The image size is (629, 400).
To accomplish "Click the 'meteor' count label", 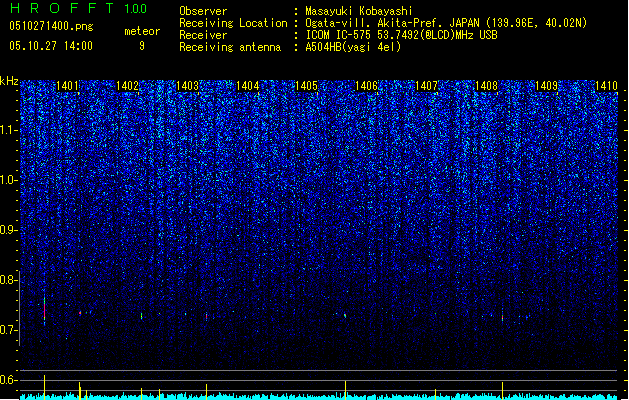I will click(x=142, y=31).
